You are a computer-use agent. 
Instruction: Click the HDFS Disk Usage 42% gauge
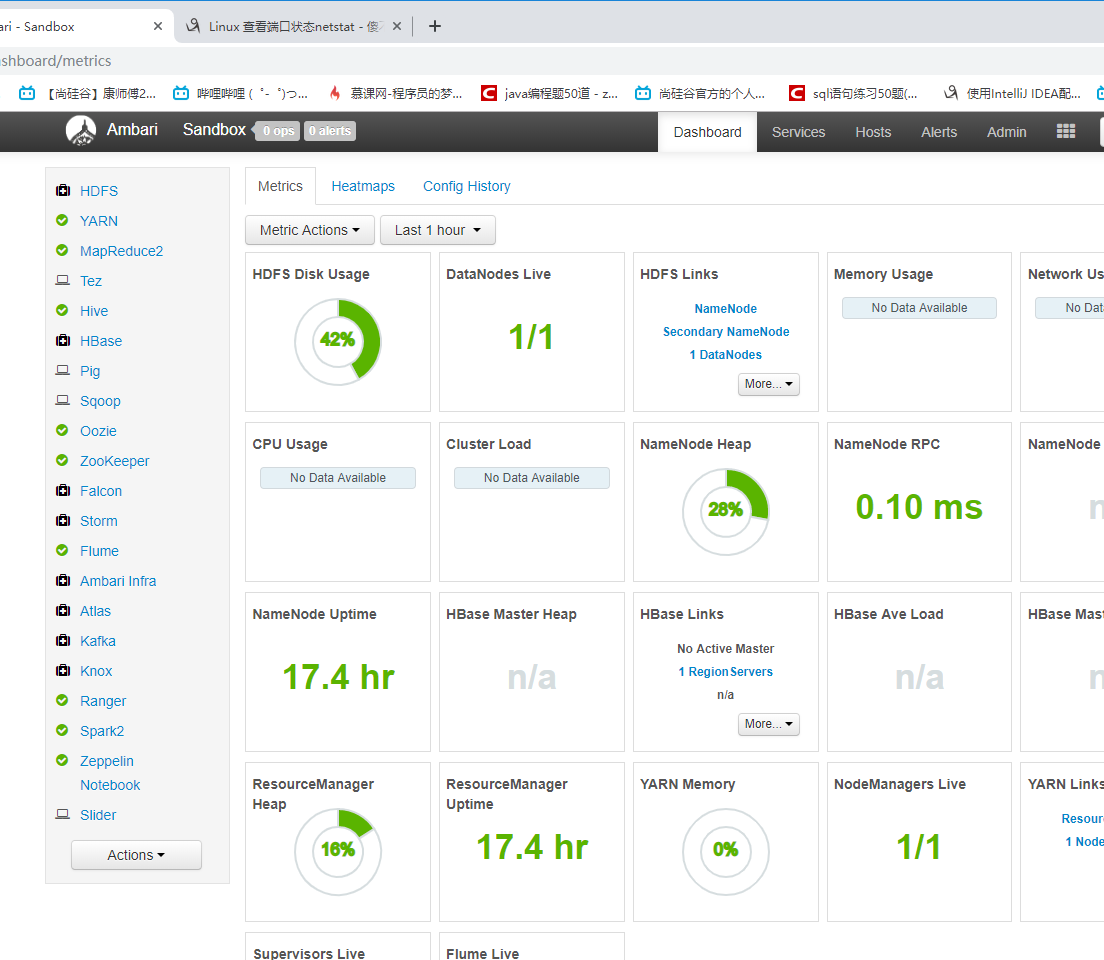coord(338,342)
